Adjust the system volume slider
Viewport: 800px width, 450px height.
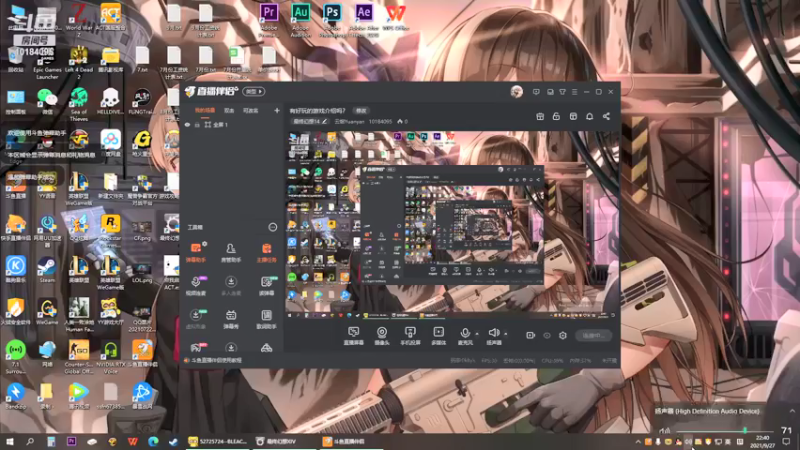(726, 431)
